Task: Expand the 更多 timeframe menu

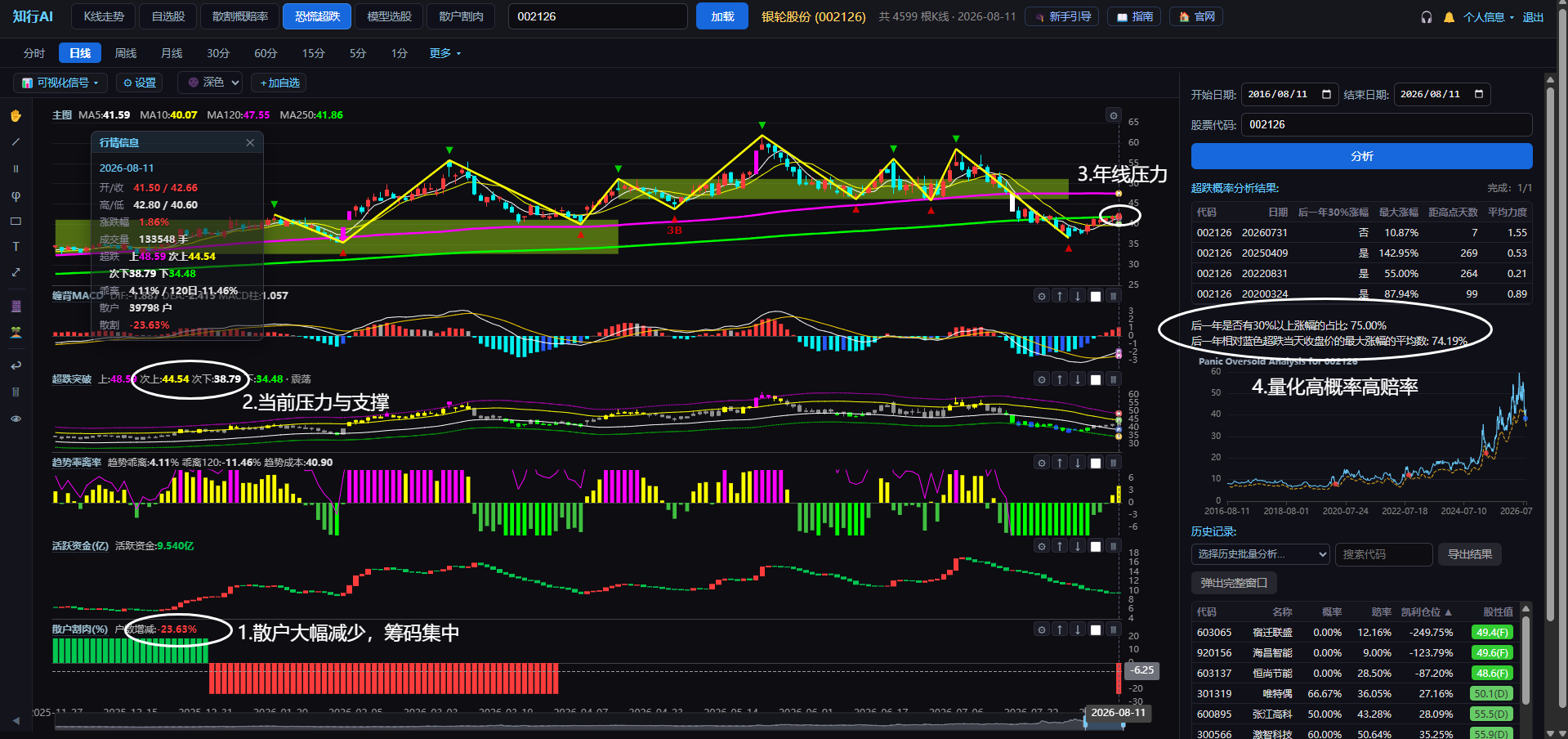Action: click(445, 53)
